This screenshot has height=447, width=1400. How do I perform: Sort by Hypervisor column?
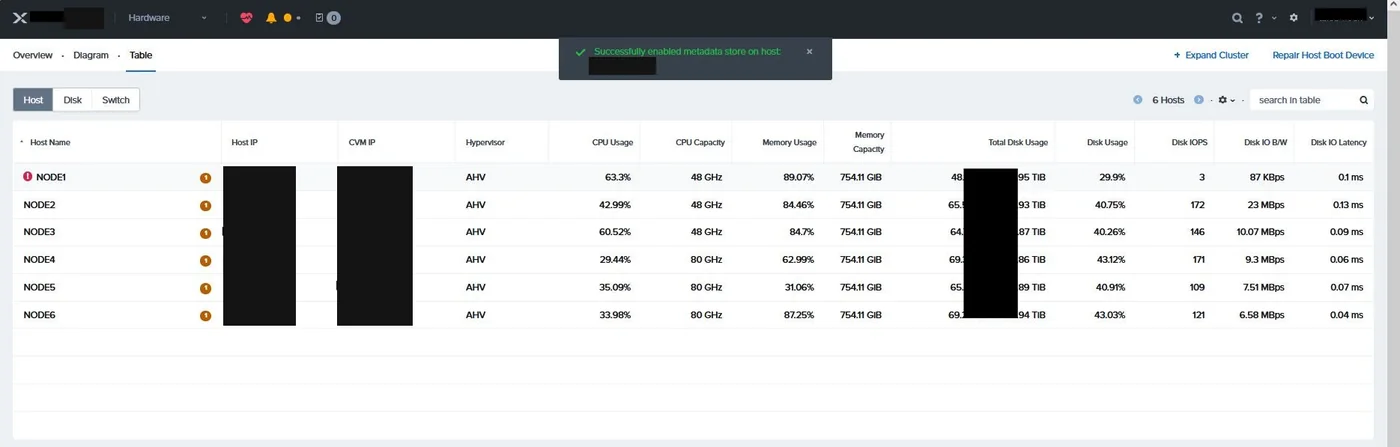pyautogui.click(x=485, y=142)
